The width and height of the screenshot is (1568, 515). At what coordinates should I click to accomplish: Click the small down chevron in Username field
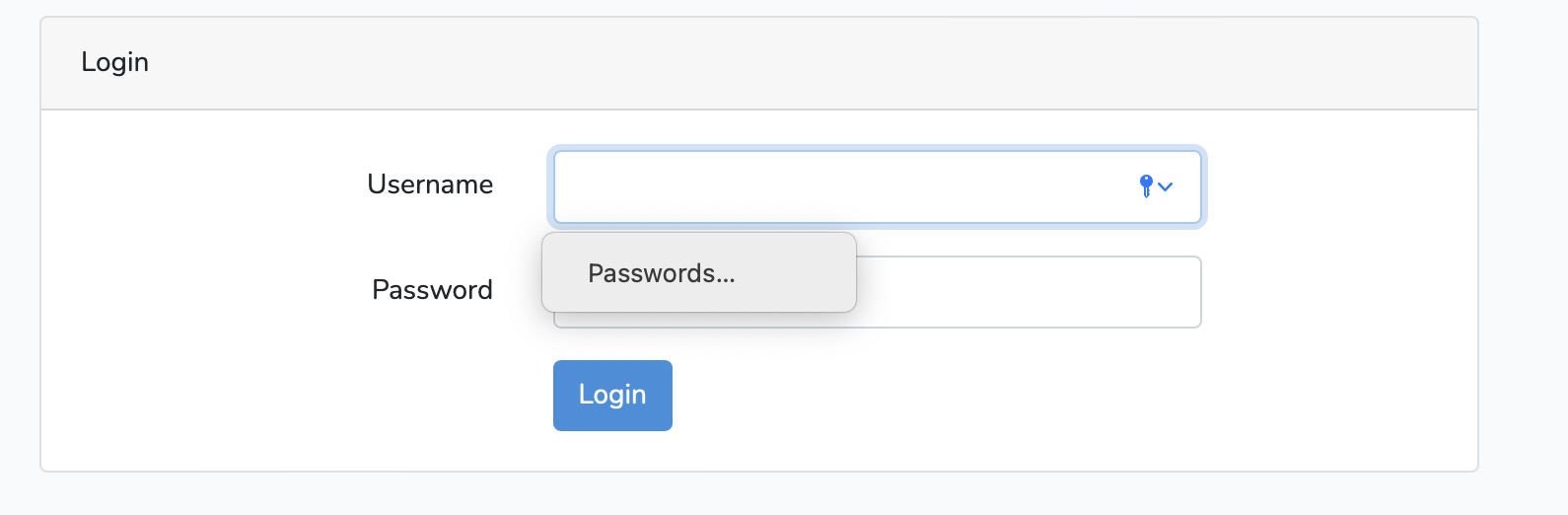1166,186
